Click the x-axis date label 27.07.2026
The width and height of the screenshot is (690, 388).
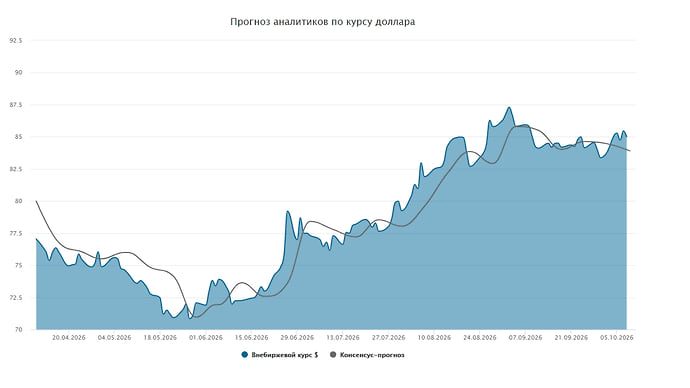click(389, 337)
